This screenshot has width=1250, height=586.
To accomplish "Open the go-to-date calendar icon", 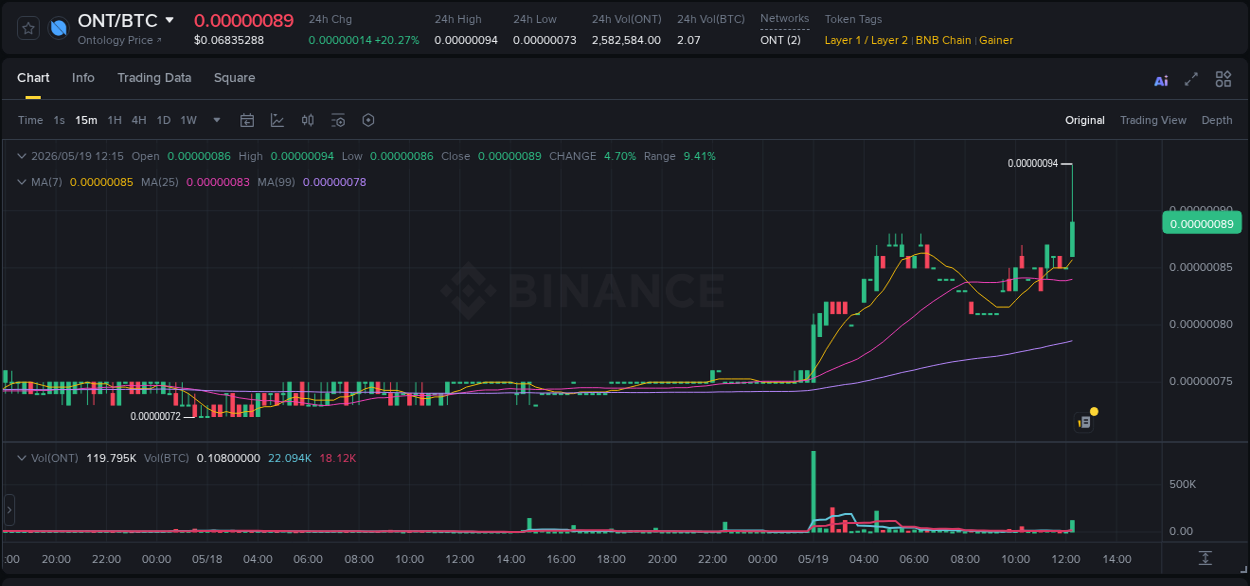I will pyautogui.click(x=247, y=120).
